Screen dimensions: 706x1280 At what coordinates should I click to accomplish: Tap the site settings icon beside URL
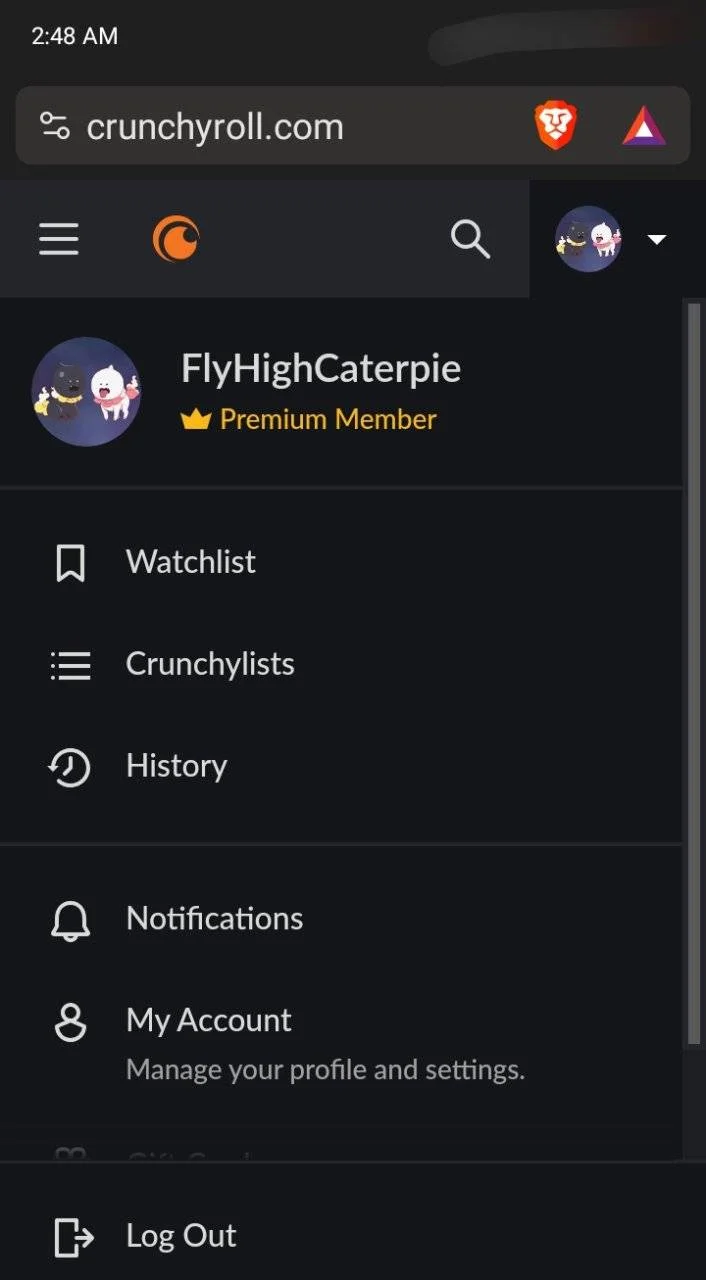pyautogui.click(x=54, y=126)
